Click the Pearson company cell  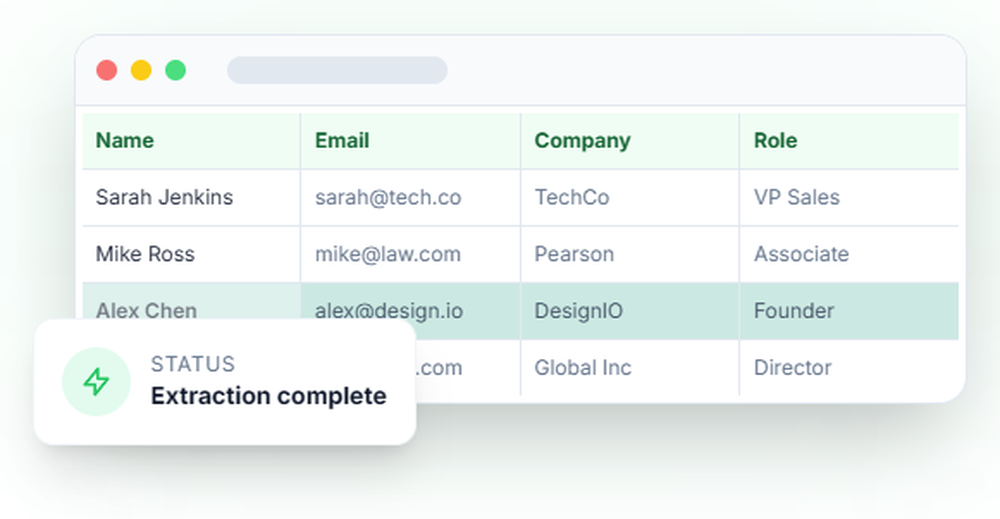(574, 254)
